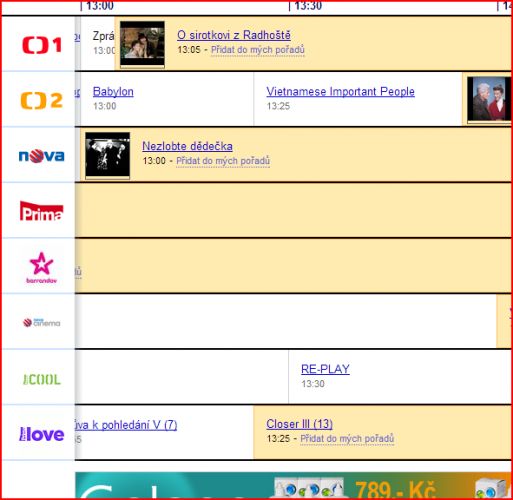The height and width of the screenshot is (500, 513).
Task: Open the Closer III (13) program link
Action: coord(299,424)
